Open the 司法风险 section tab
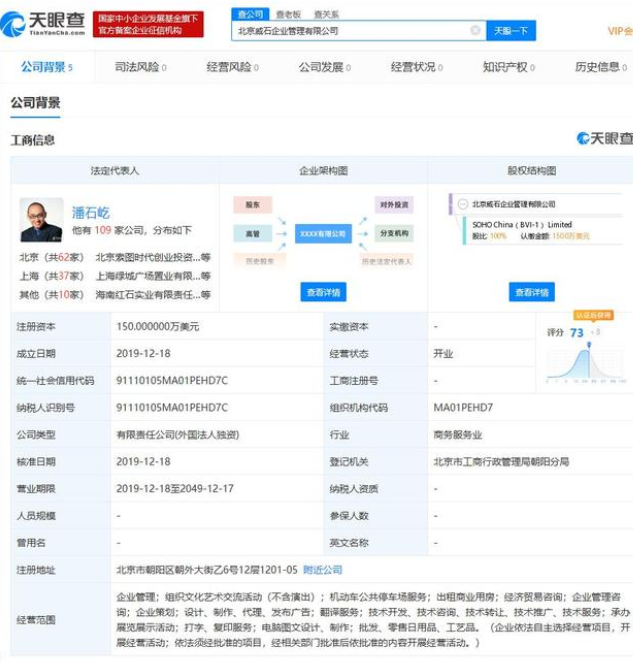The height and width of the screenshot is (662, 633). point(141,67)
